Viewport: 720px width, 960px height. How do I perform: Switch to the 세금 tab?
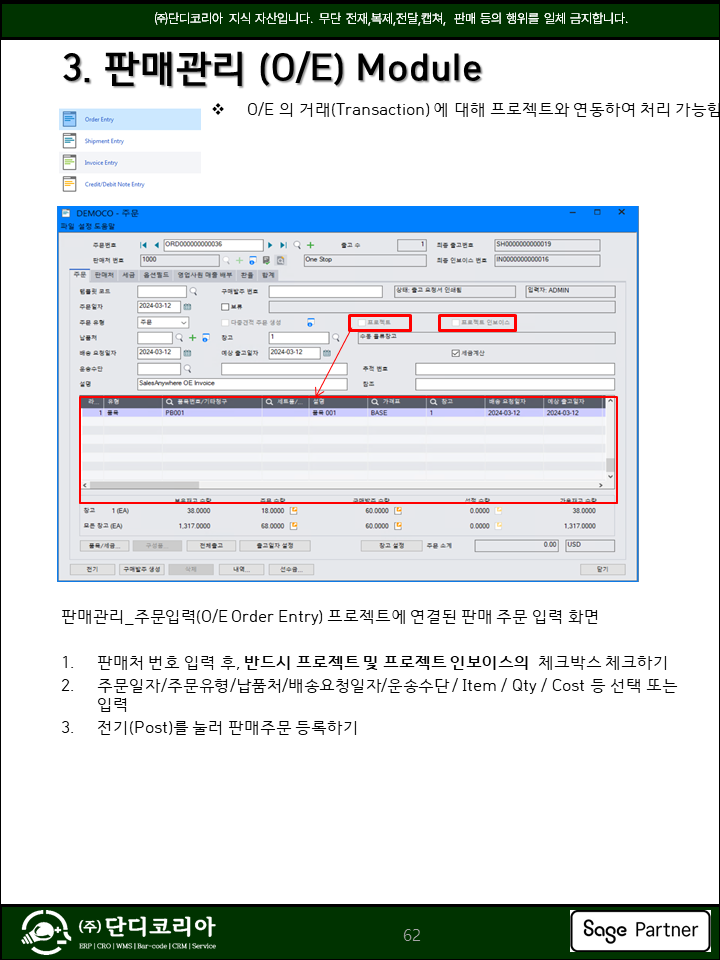128,276
